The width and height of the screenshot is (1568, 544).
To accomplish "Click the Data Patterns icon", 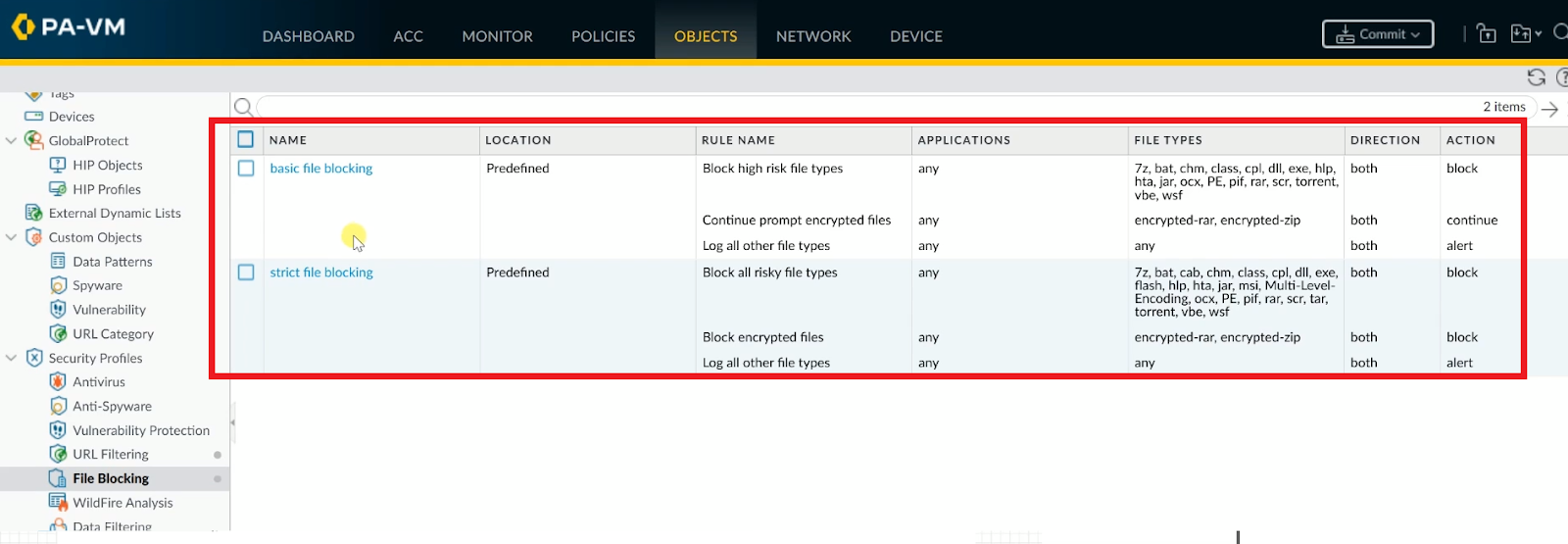I will (58, 262).
